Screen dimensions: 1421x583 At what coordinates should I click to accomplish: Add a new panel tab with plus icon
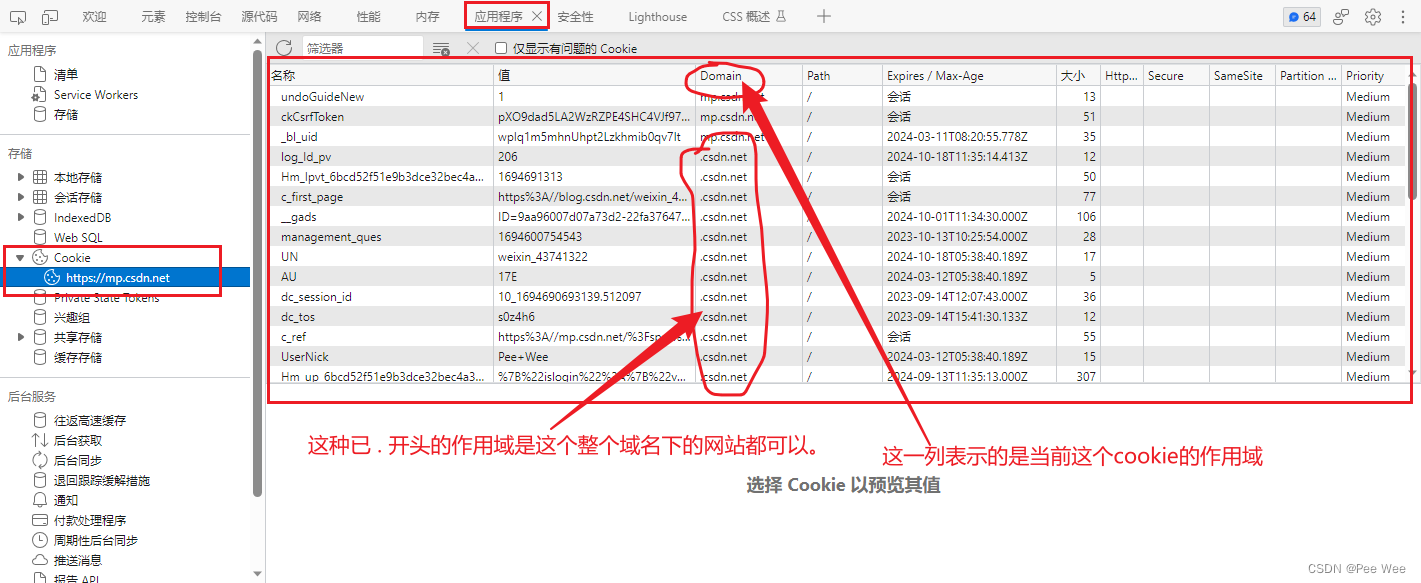click(x=824, y=16)
